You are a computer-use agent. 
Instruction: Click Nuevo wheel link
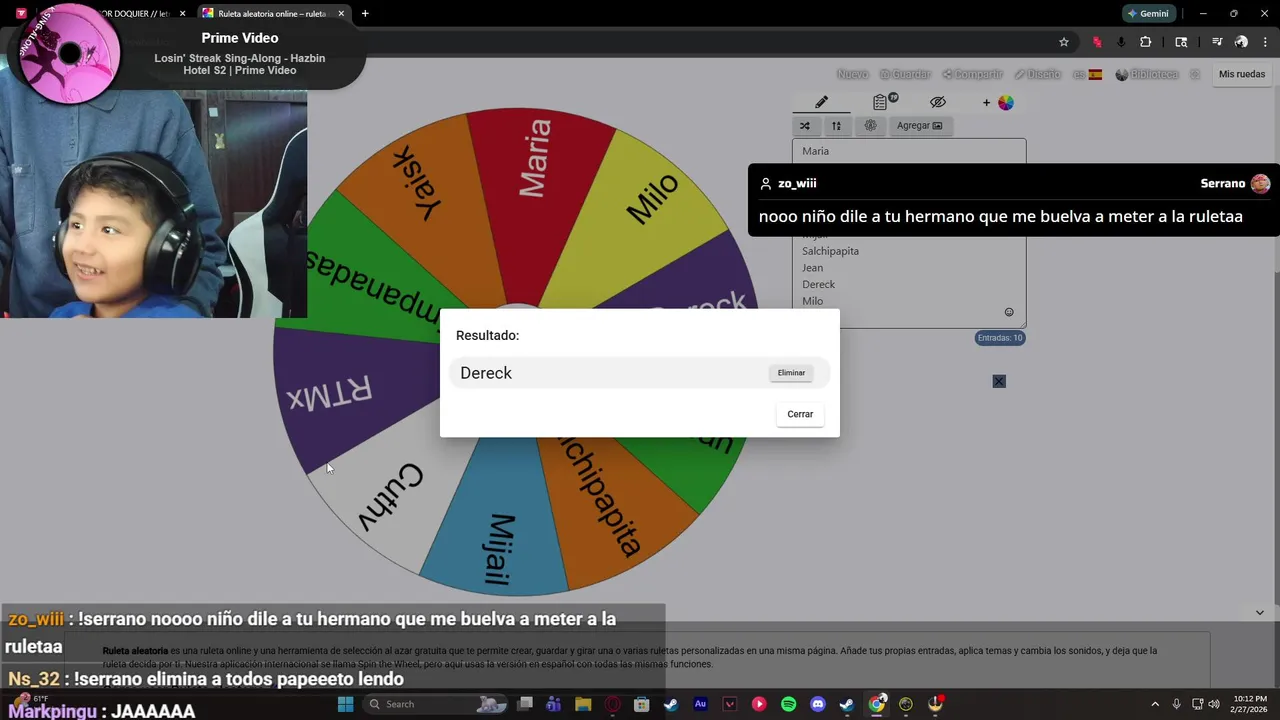tap(852, 75)
